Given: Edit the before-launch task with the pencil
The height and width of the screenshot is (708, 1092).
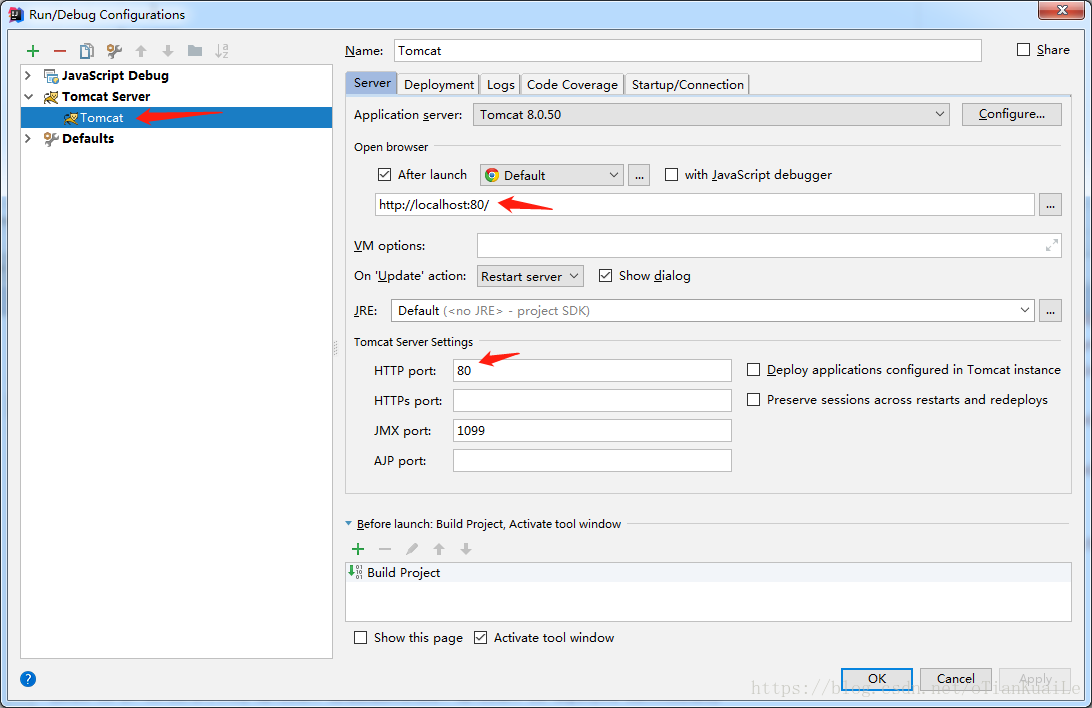Looking at the screenshot, I should pos(412,549).
